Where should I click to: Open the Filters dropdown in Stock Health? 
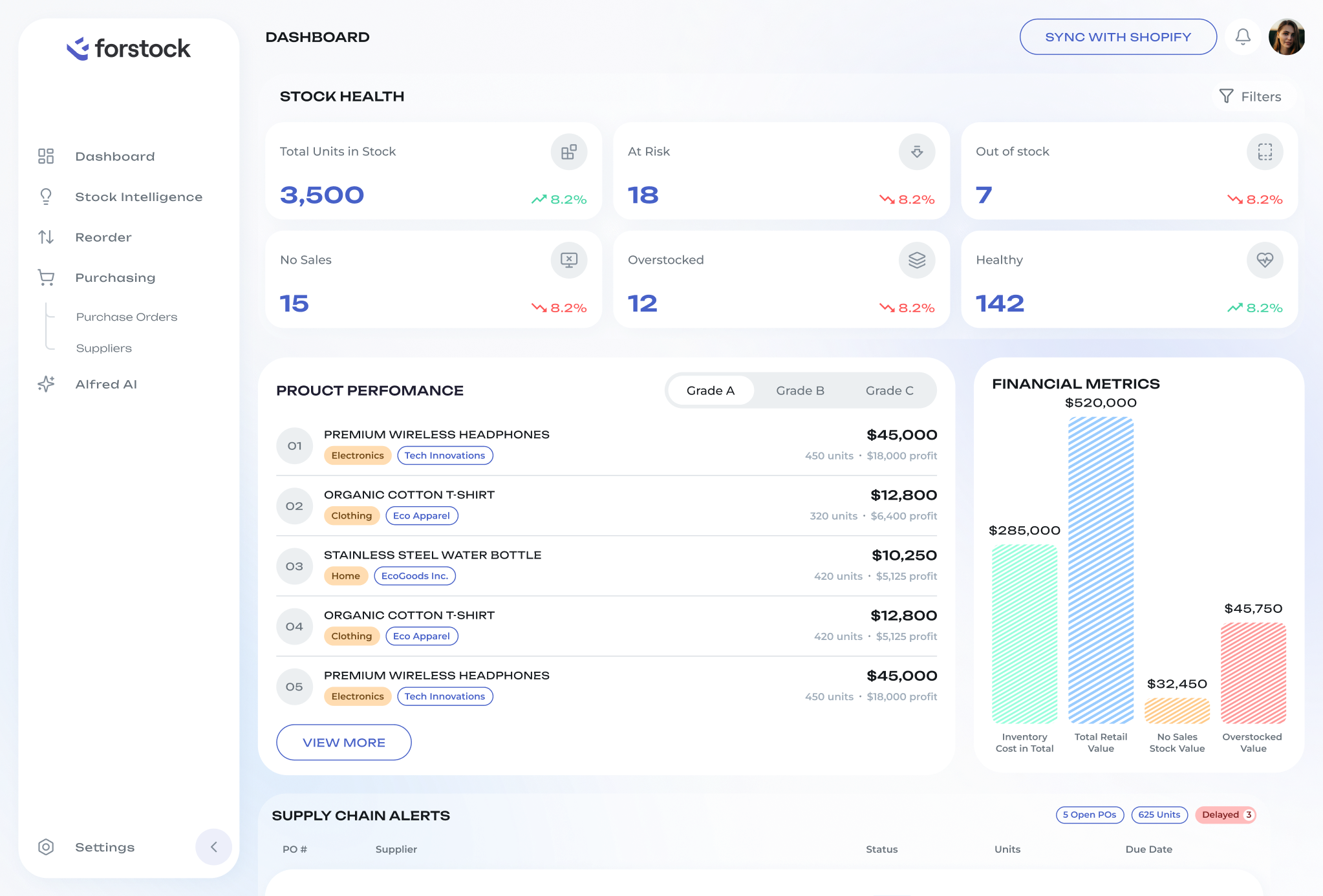(x=1250, y=96)
